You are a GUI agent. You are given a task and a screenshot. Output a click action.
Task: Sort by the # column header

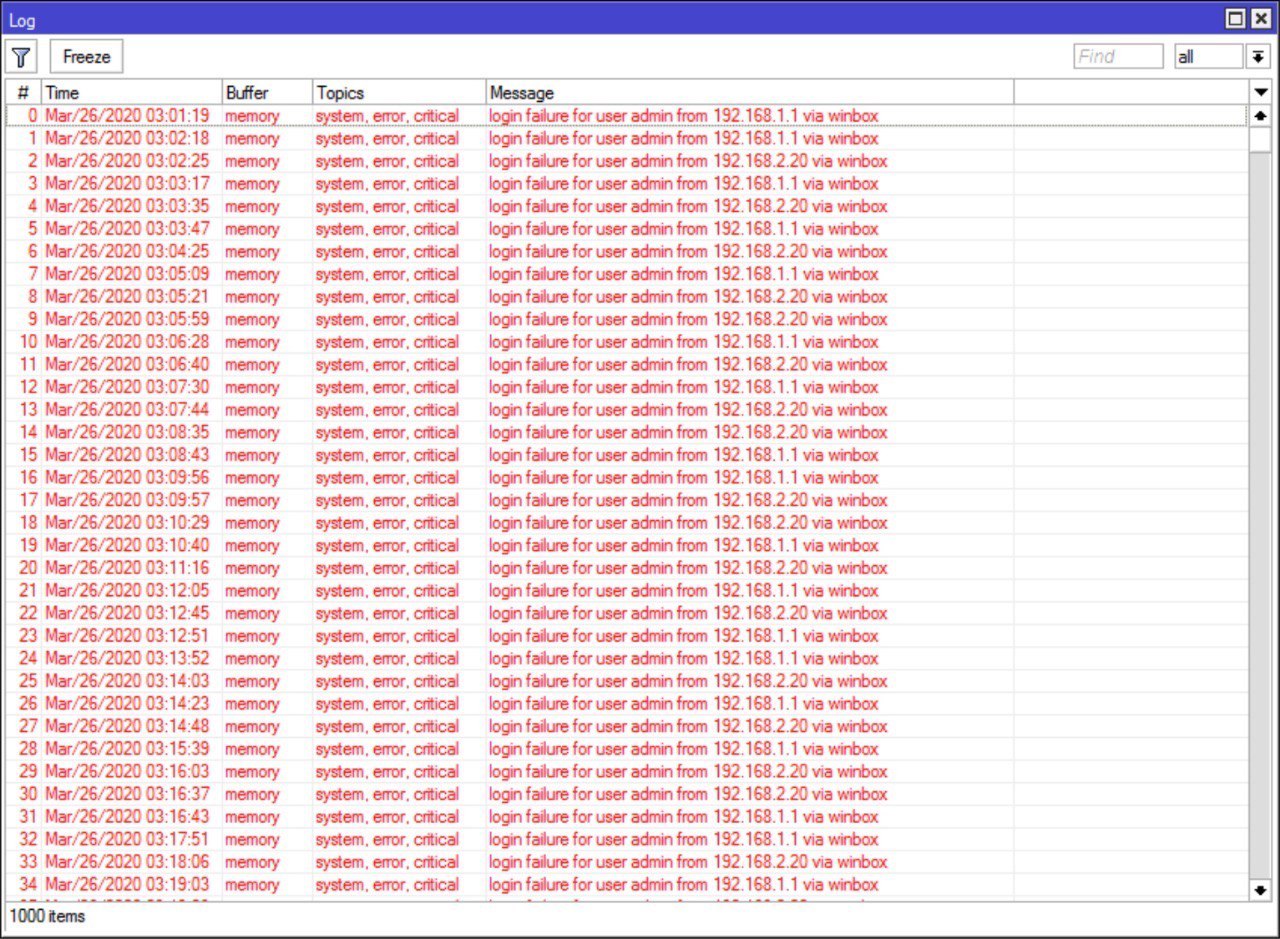pos(23,93)
